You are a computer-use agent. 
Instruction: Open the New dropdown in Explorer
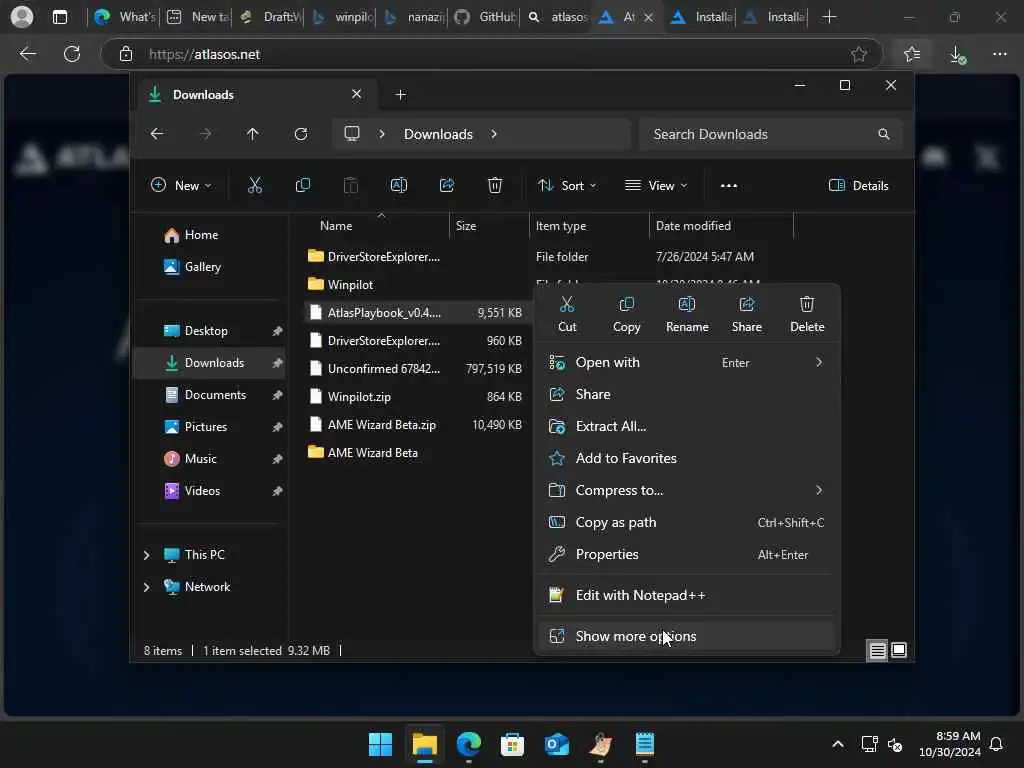181,185
